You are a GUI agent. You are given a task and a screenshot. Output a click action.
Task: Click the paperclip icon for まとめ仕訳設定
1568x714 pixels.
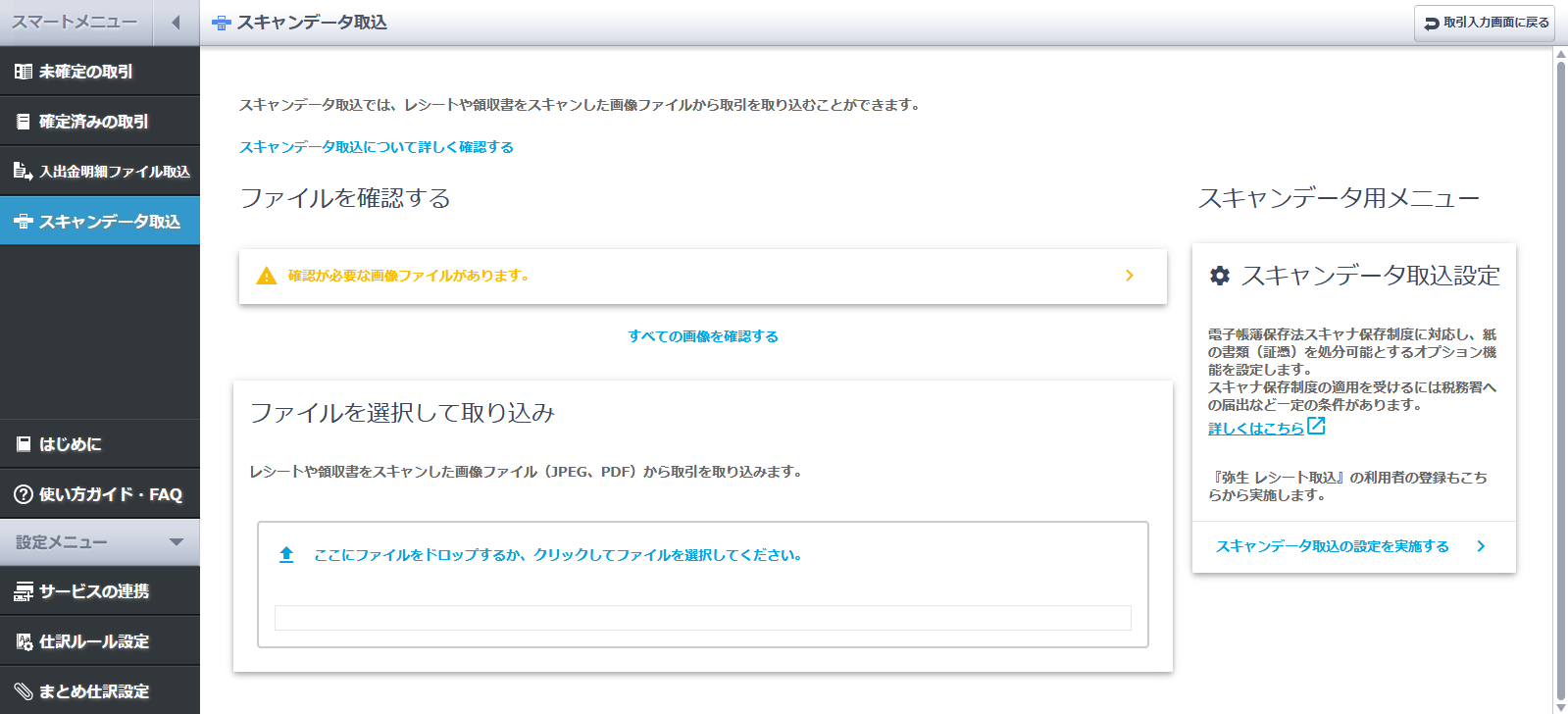24,691
